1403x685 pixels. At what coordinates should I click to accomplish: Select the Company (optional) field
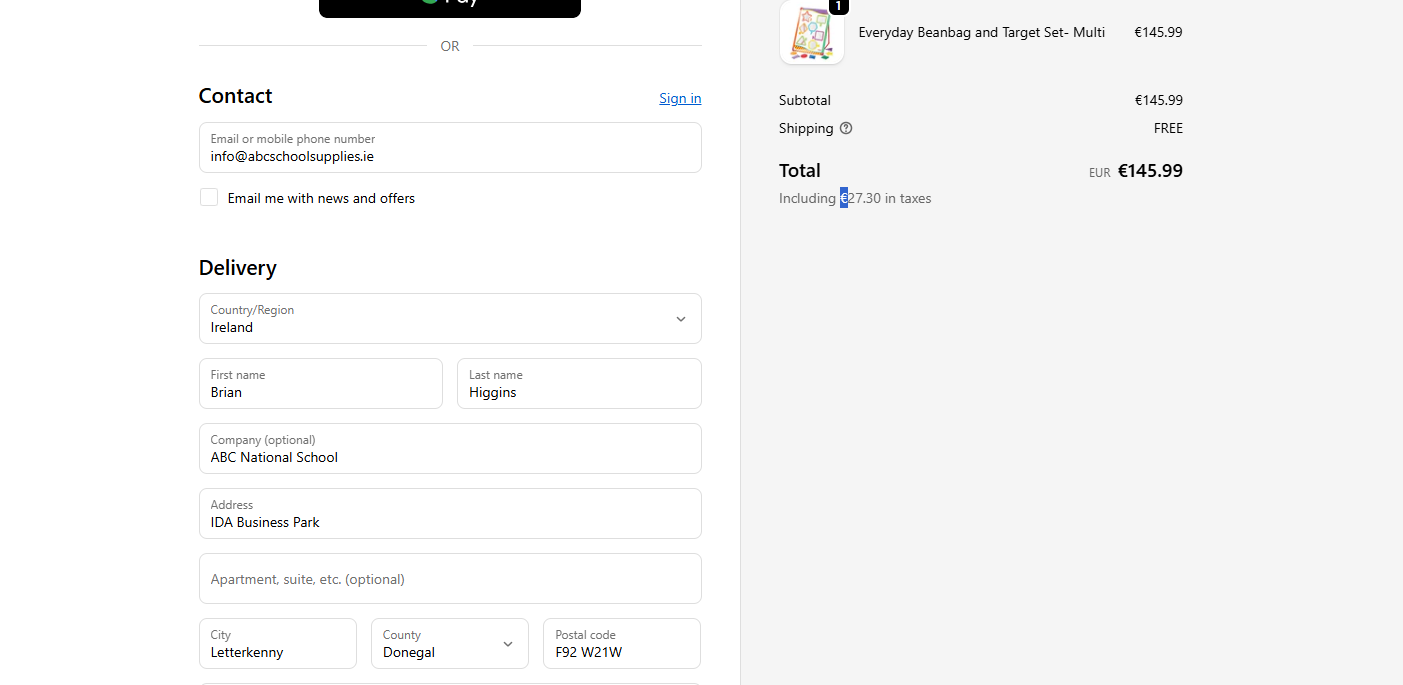click(450, 449)
